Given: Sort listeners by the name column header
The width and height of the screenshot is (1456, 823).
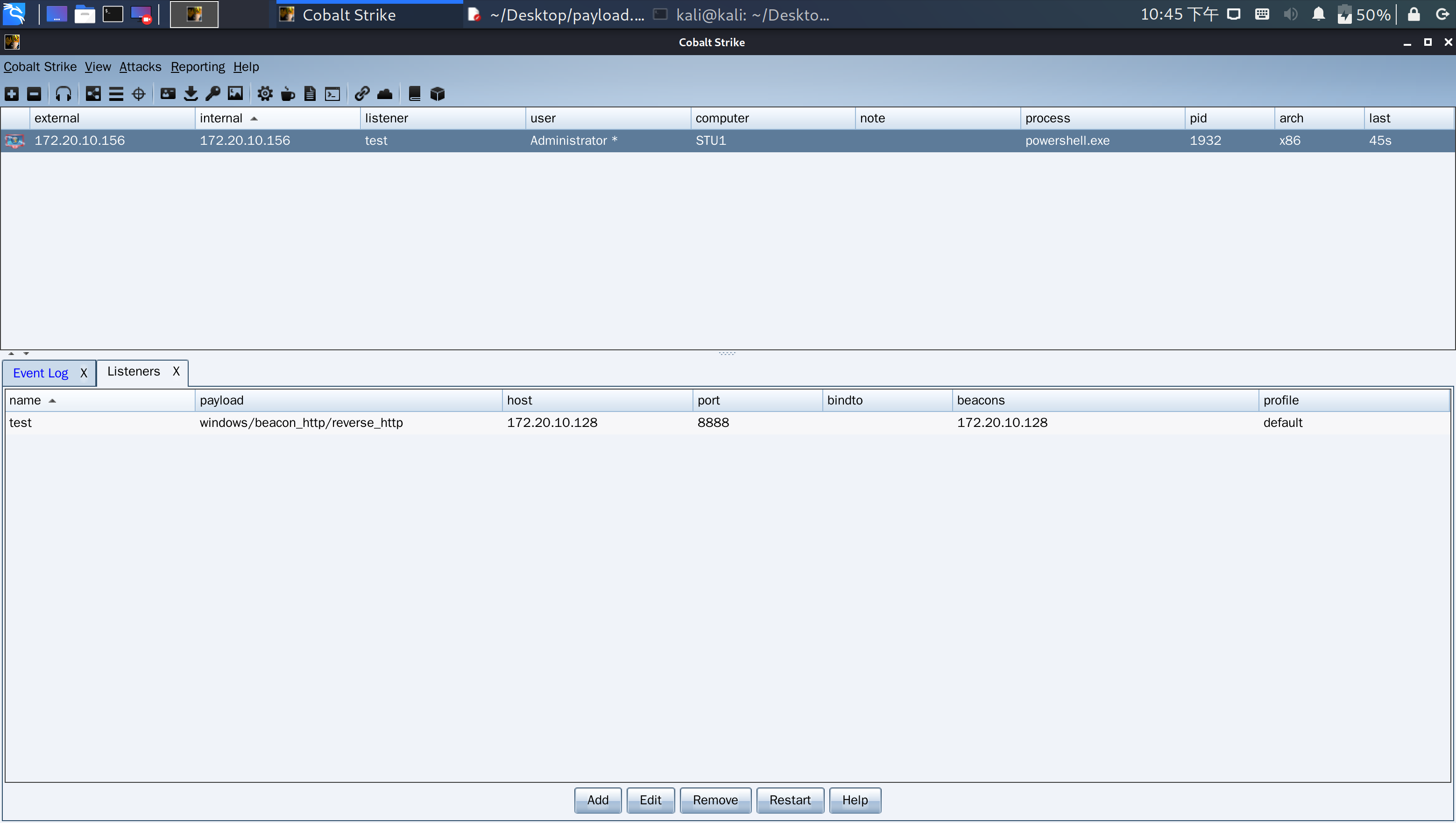Looking at the screenshot, I should point(25,400).
